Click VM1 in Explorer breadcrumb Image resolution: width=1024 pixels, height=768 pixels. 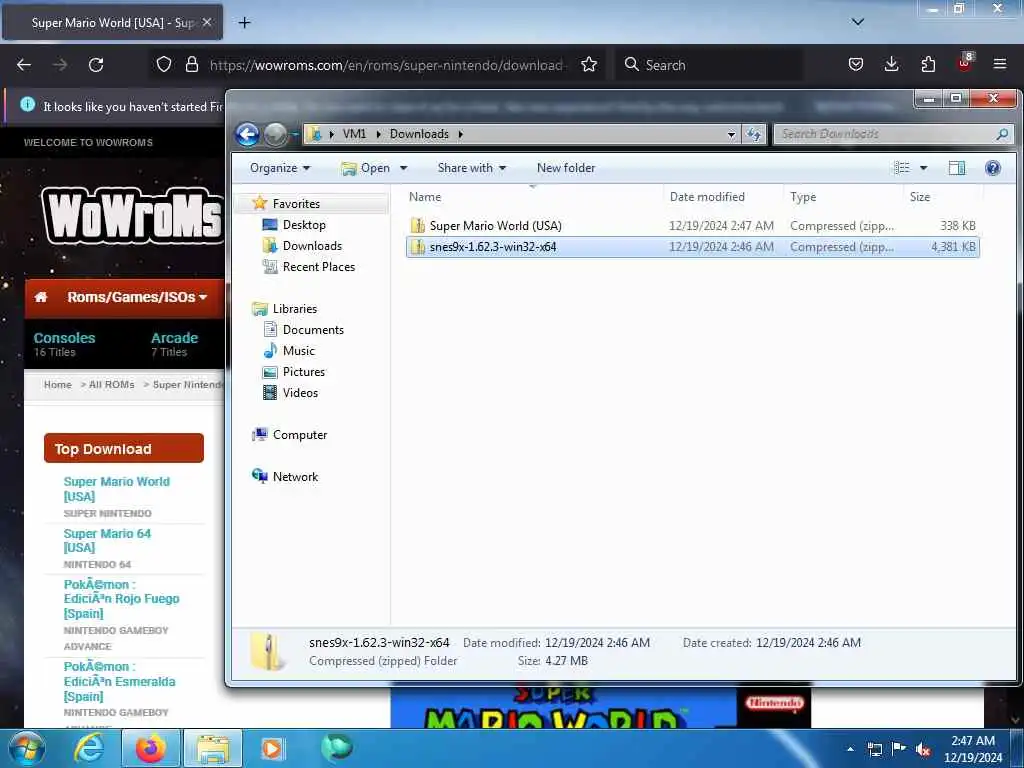tap(354, 134)
